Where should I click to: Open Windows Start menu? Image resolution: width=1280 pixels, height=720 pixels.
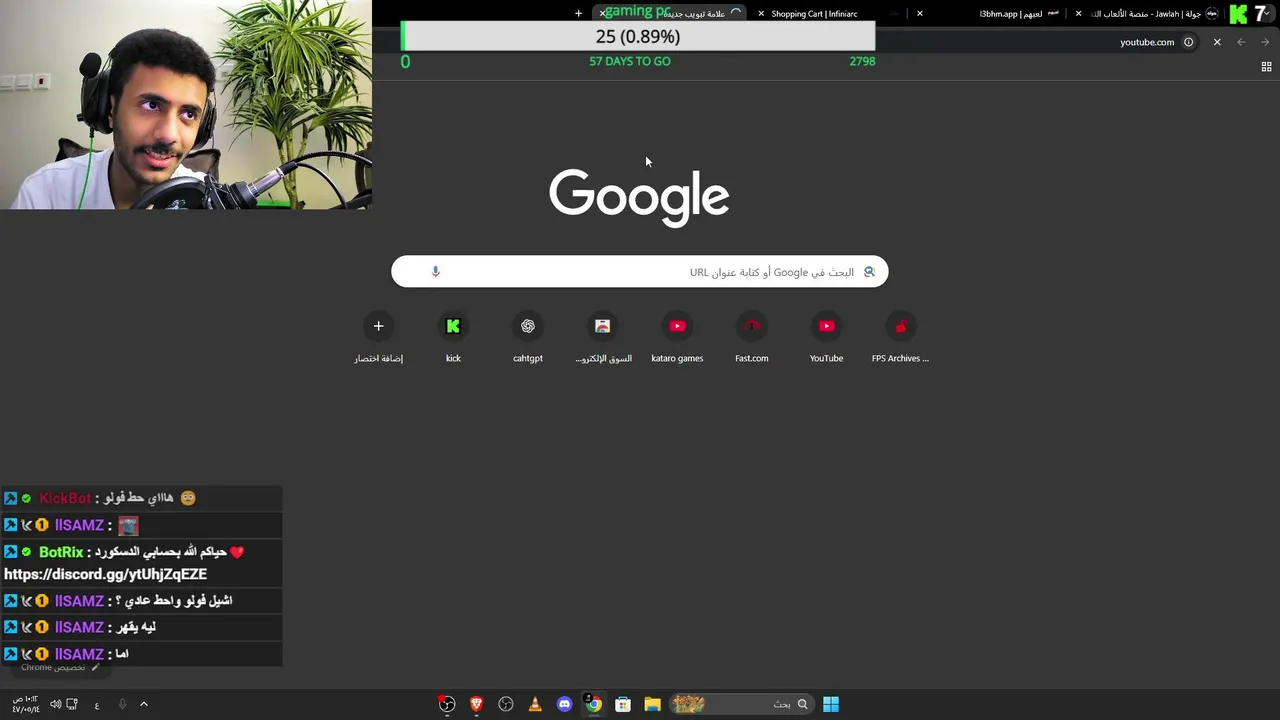(x=831, y=704)
